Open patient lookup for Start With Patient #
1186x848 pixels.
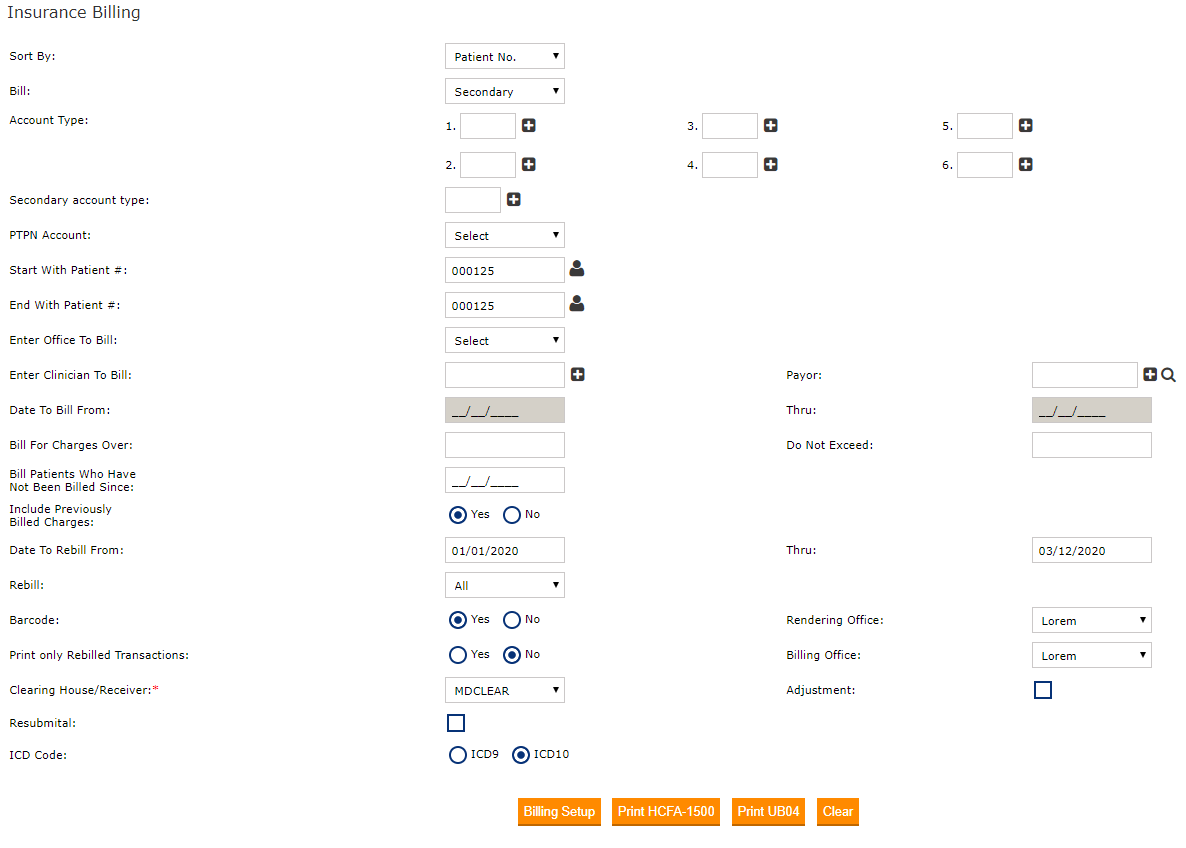[x=577, y=269]
